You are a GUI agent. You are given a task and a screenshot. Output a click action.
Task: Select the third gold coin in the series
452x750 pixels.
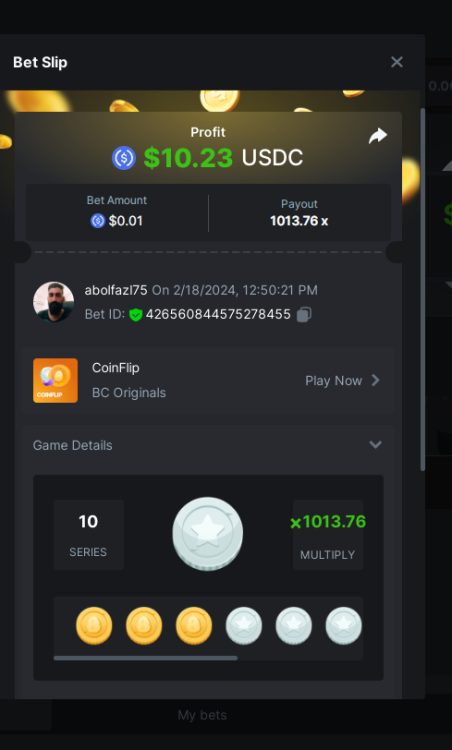[x=194, y=626]
